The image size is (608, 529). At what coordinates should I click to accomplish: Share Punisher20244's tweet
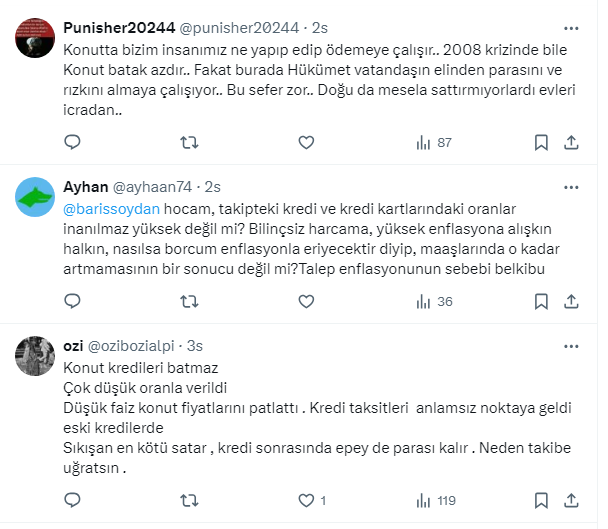(x=571, y=142)
